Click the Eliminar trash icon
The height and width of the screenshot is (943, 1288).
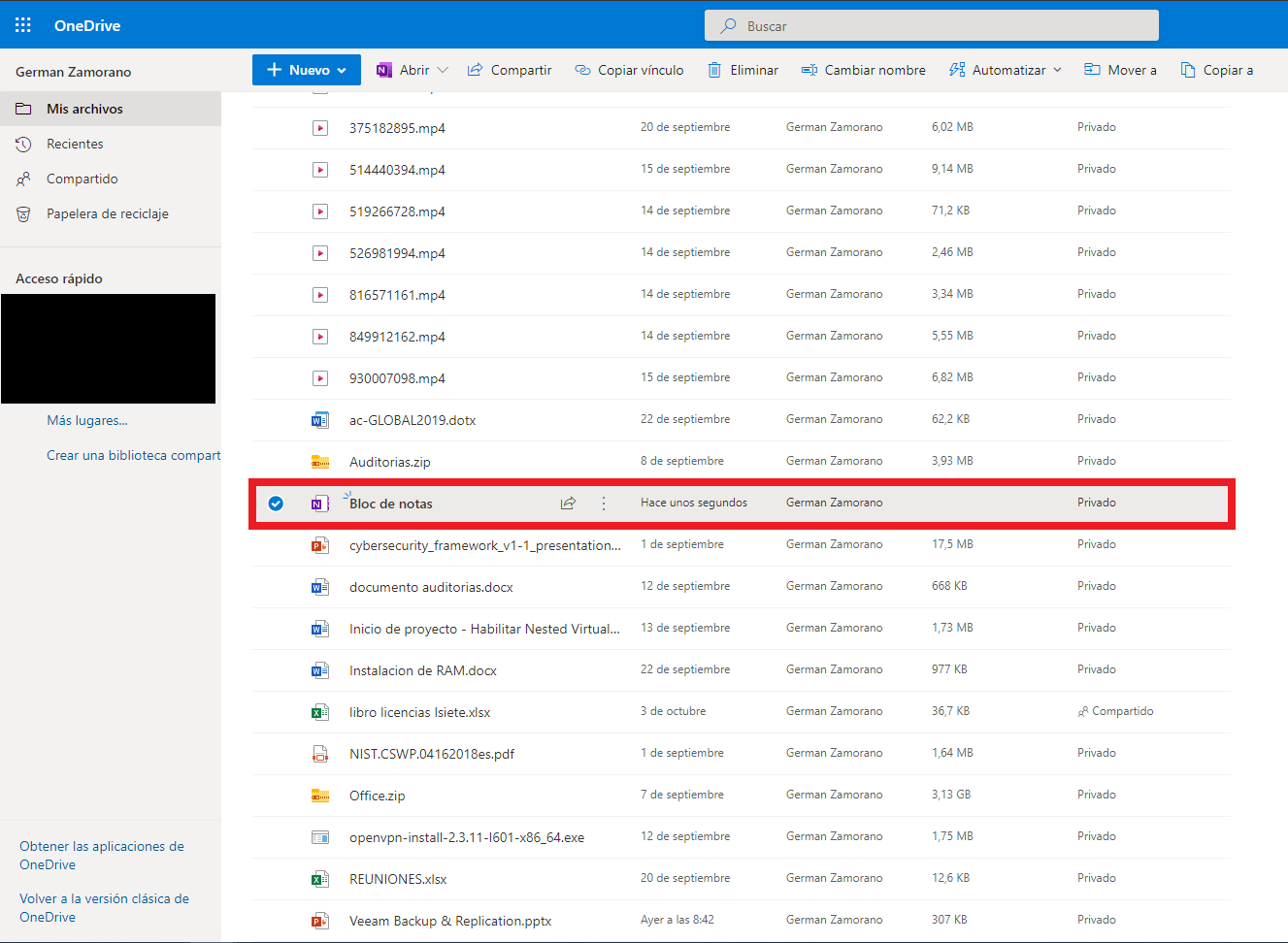pos(714,70)
